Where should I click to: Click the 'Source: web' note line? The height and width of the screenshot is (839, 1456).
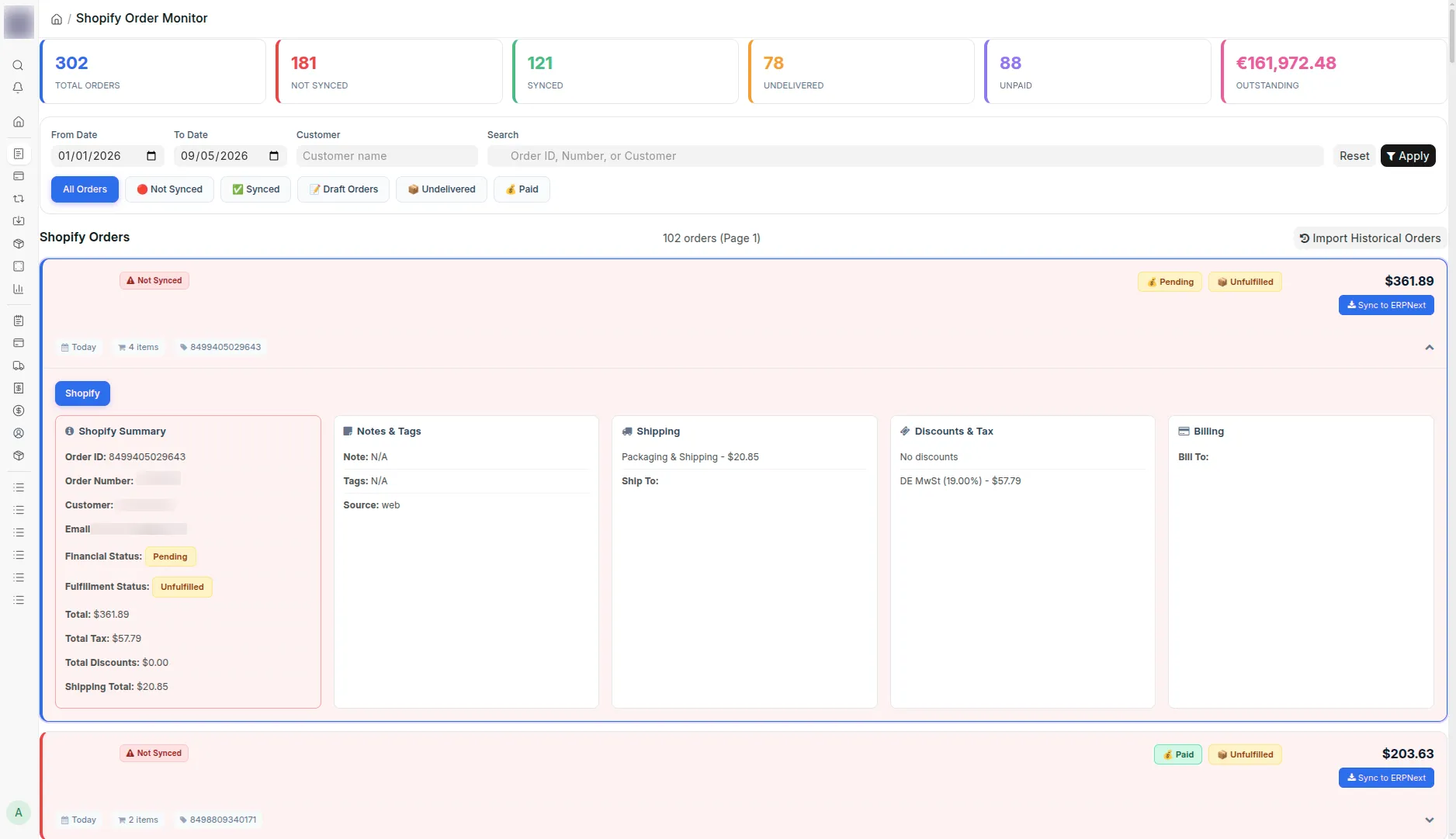point(372,505)
